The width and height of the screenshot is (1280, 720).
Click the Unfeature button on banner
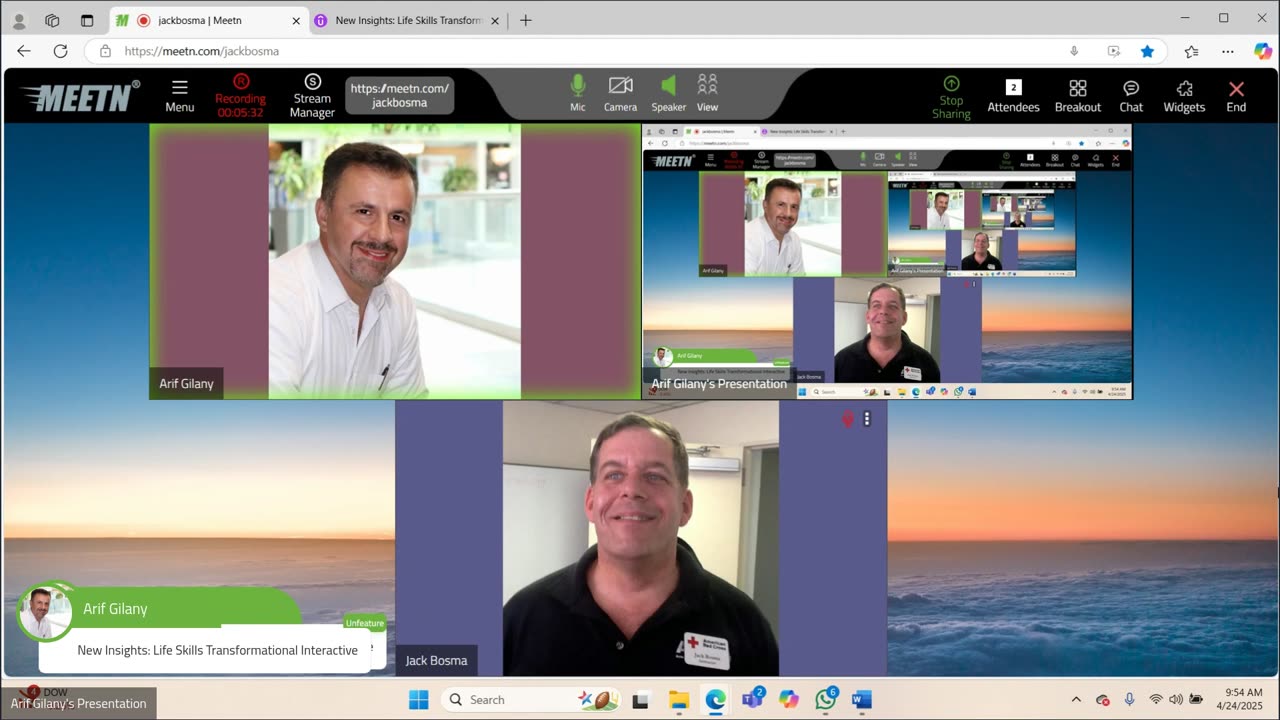(x=364, y=623)
